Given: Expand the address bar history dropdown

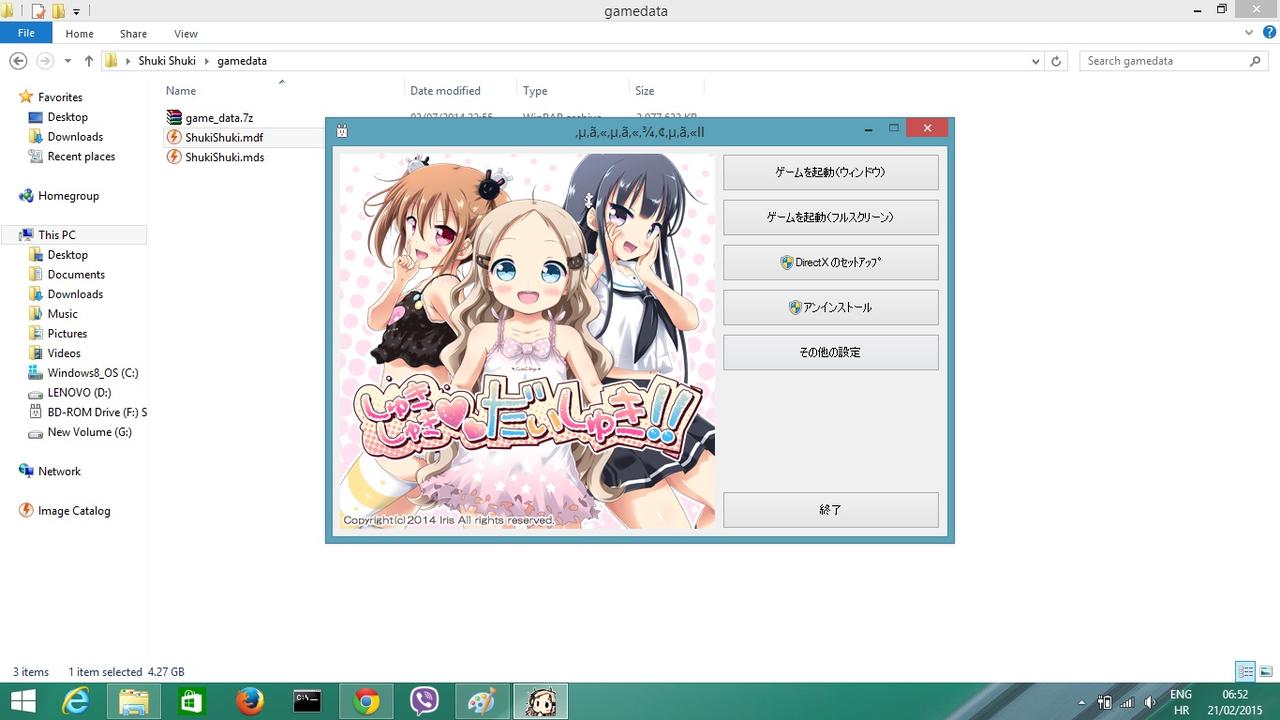Looking at the screenshot, I should coord(1035,61).
